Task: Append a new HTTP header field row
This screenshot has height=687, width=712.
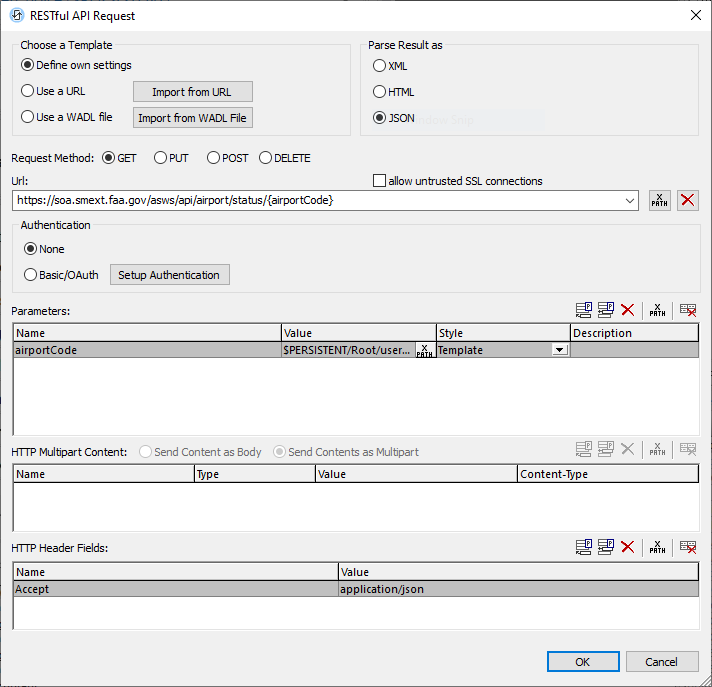Action: pyautogui.click(x=584, y=547)
